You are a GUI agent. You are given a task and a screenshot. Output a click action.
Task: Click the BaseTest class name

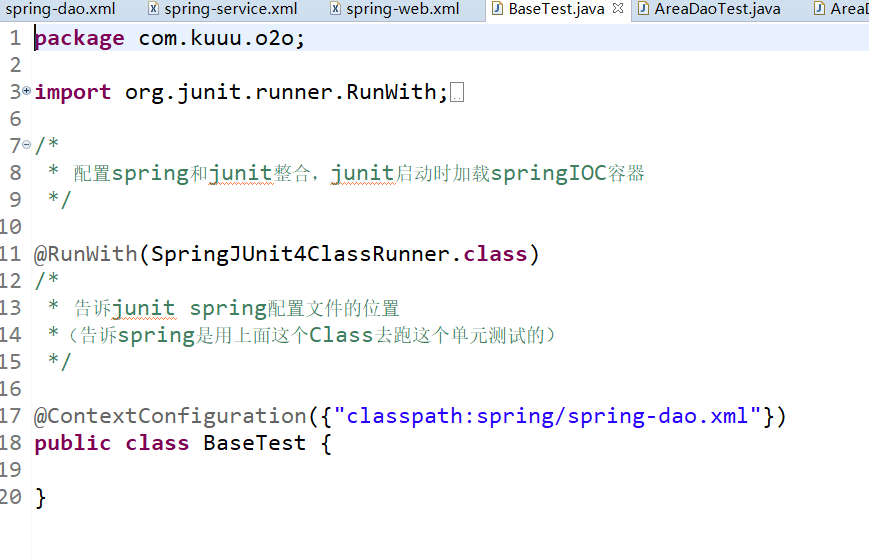point(254,443)
